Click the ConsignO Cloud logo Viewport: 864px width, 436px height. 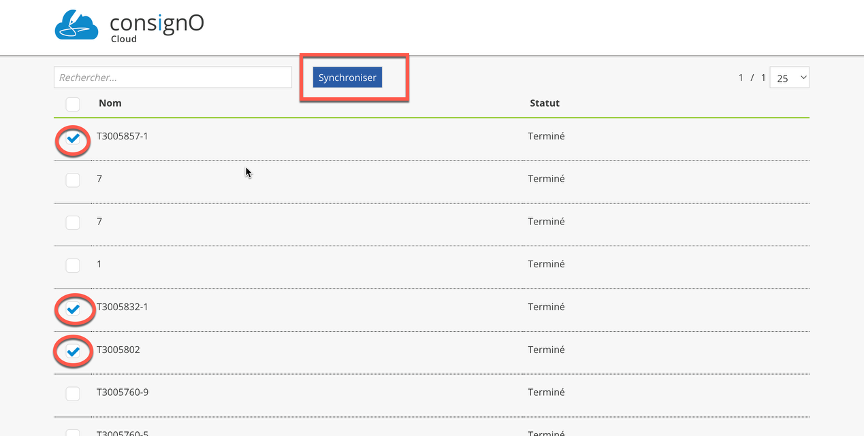coord(128,26)
